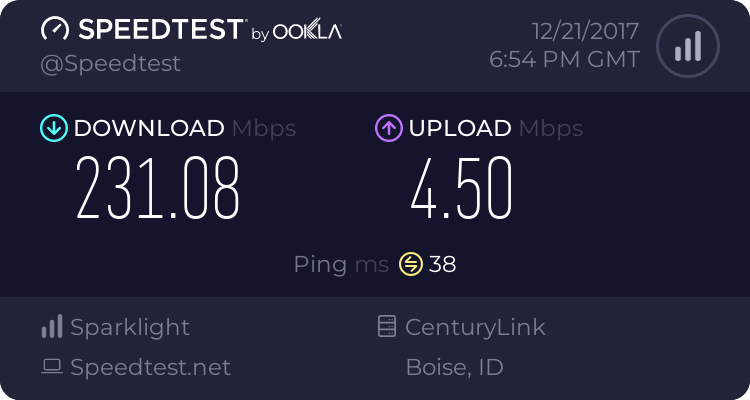Image resolution: width=750 pixels, height=400 pixels.
Task: Click the 4.50 upload speed value
Action: click(x=461, y=189)
